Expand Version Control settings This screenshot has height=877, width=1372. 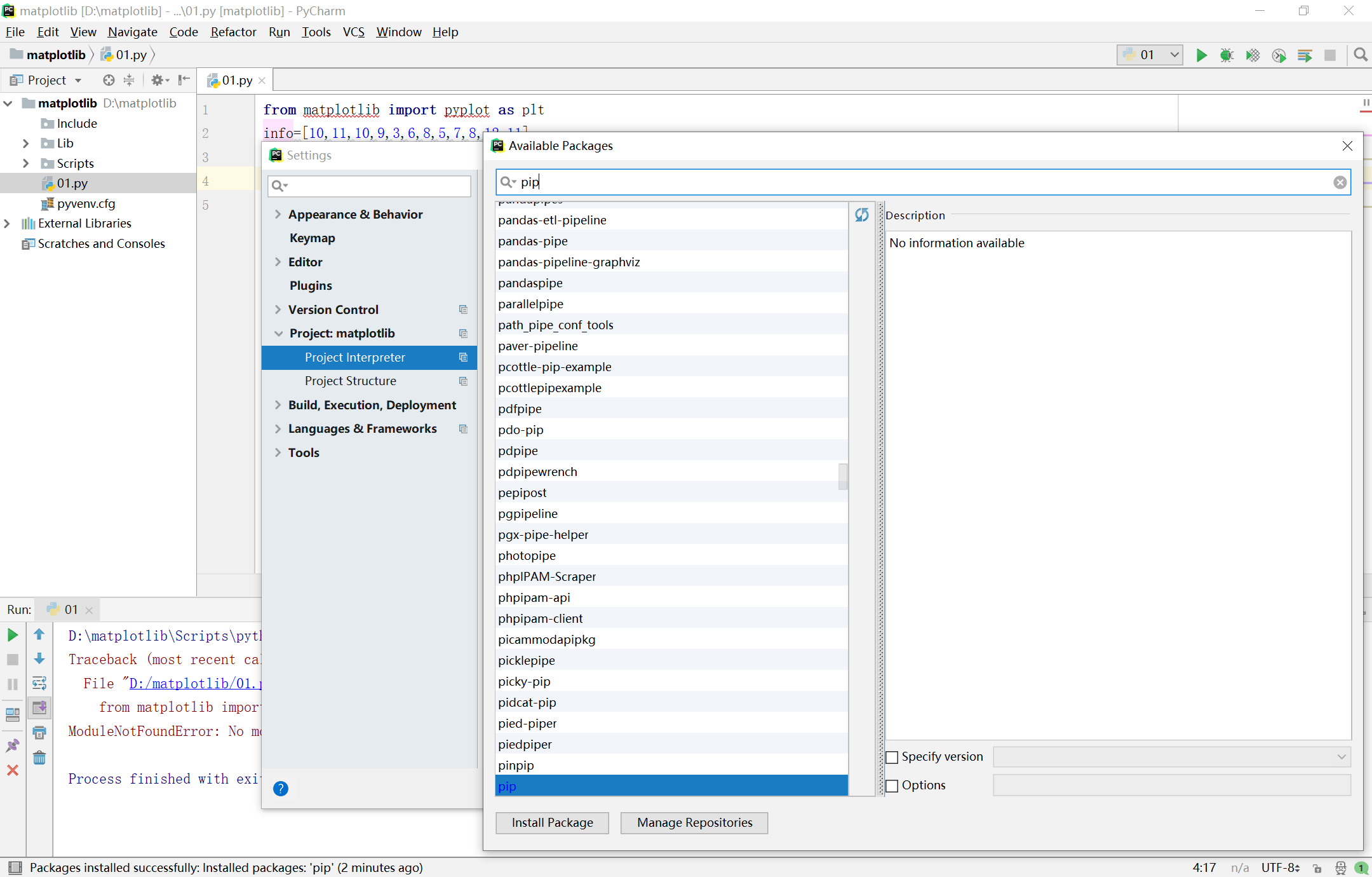coord(278,309)
